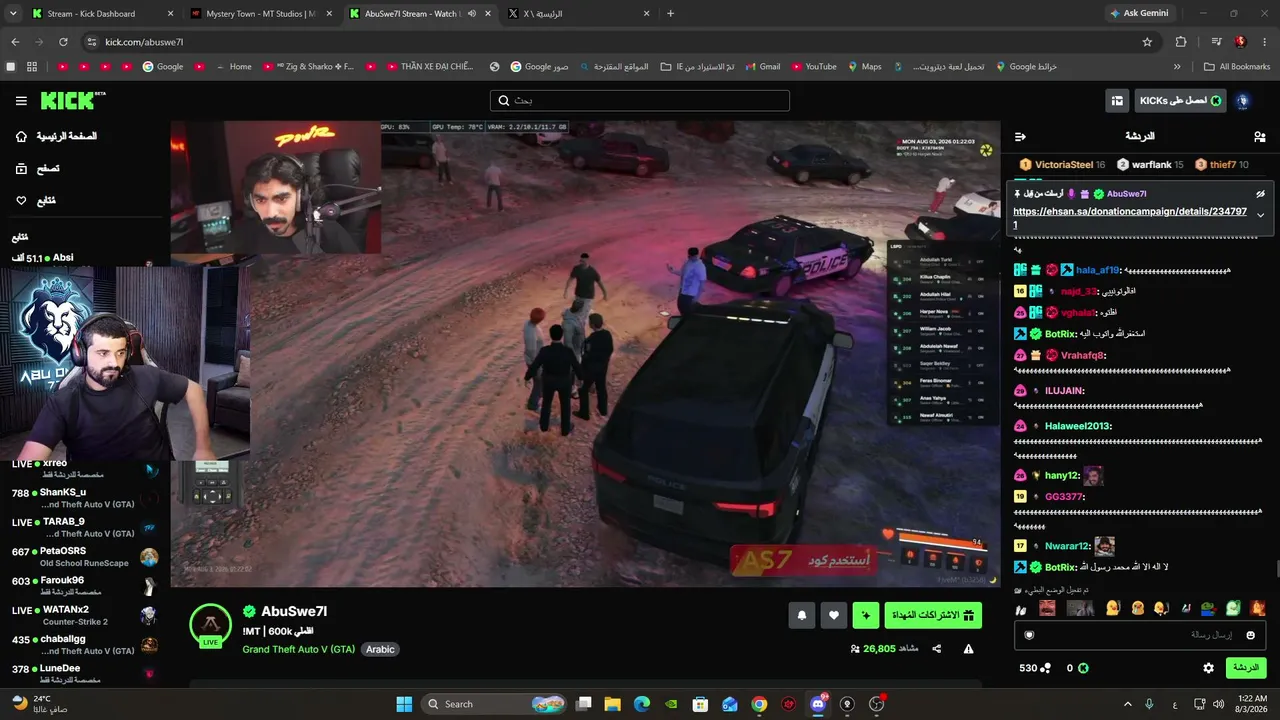Image resolution: width=1280 pixels, height=720 pixels.
Task: Open the AbuSwe7l streamer avatar with LIVE badge
Action: pos(210,625)
